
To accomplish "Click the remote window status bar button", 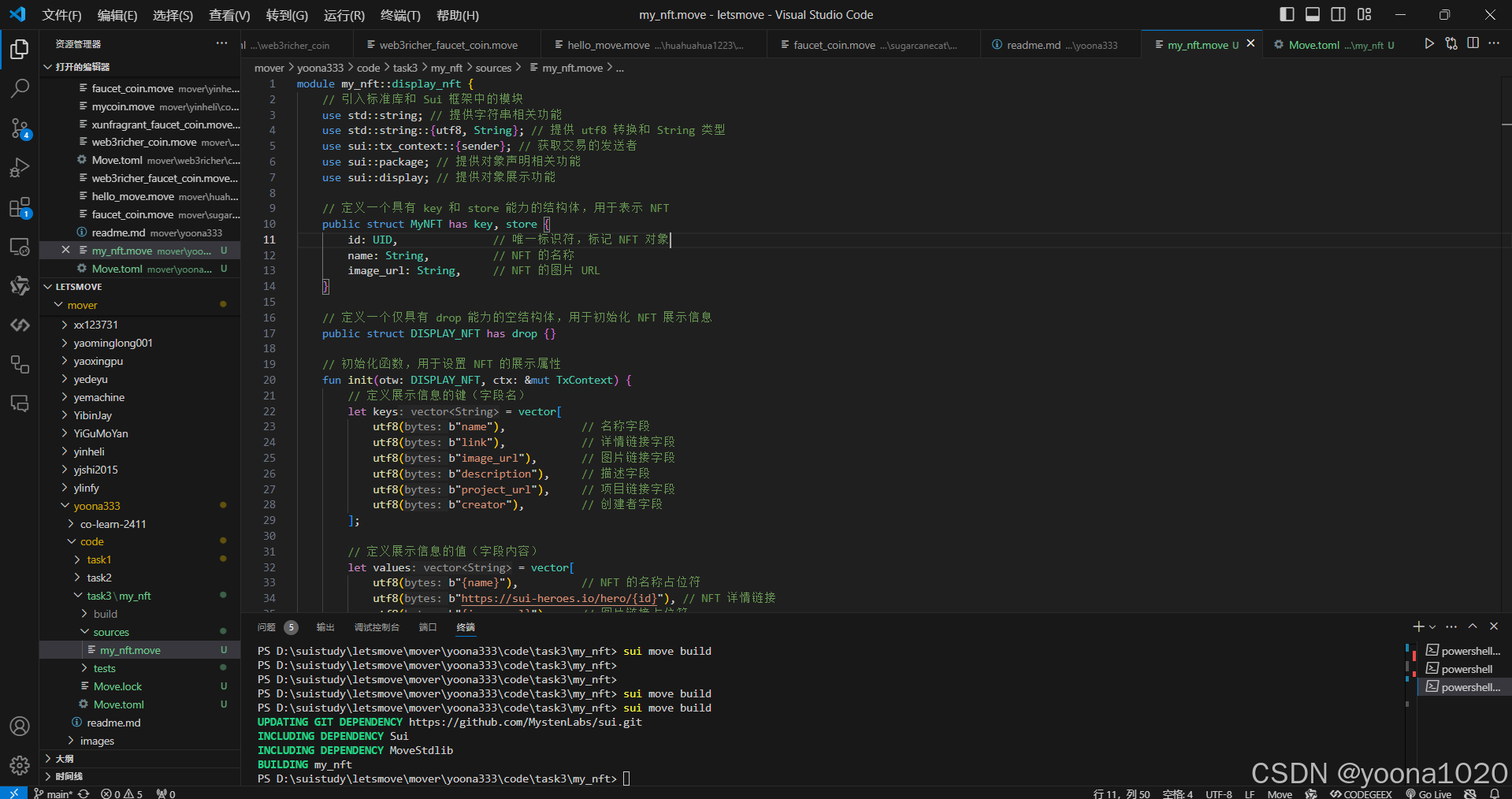I will (13, 793).
